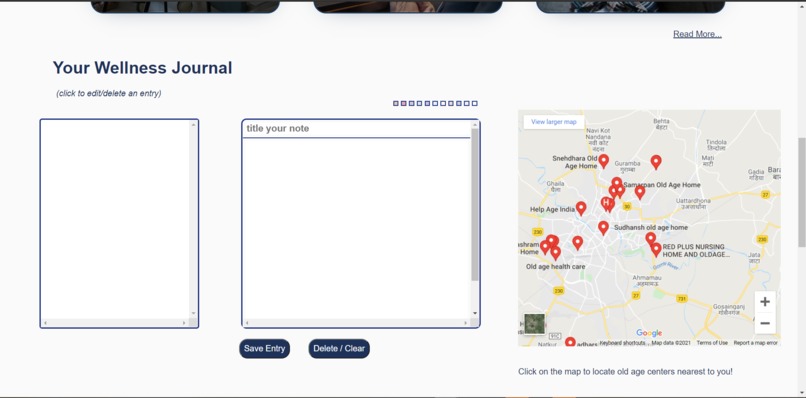Image resolution: width=806 pixels, height=398 pixels.
Task: Open the Google logo on the map
Action: [649, 333]
